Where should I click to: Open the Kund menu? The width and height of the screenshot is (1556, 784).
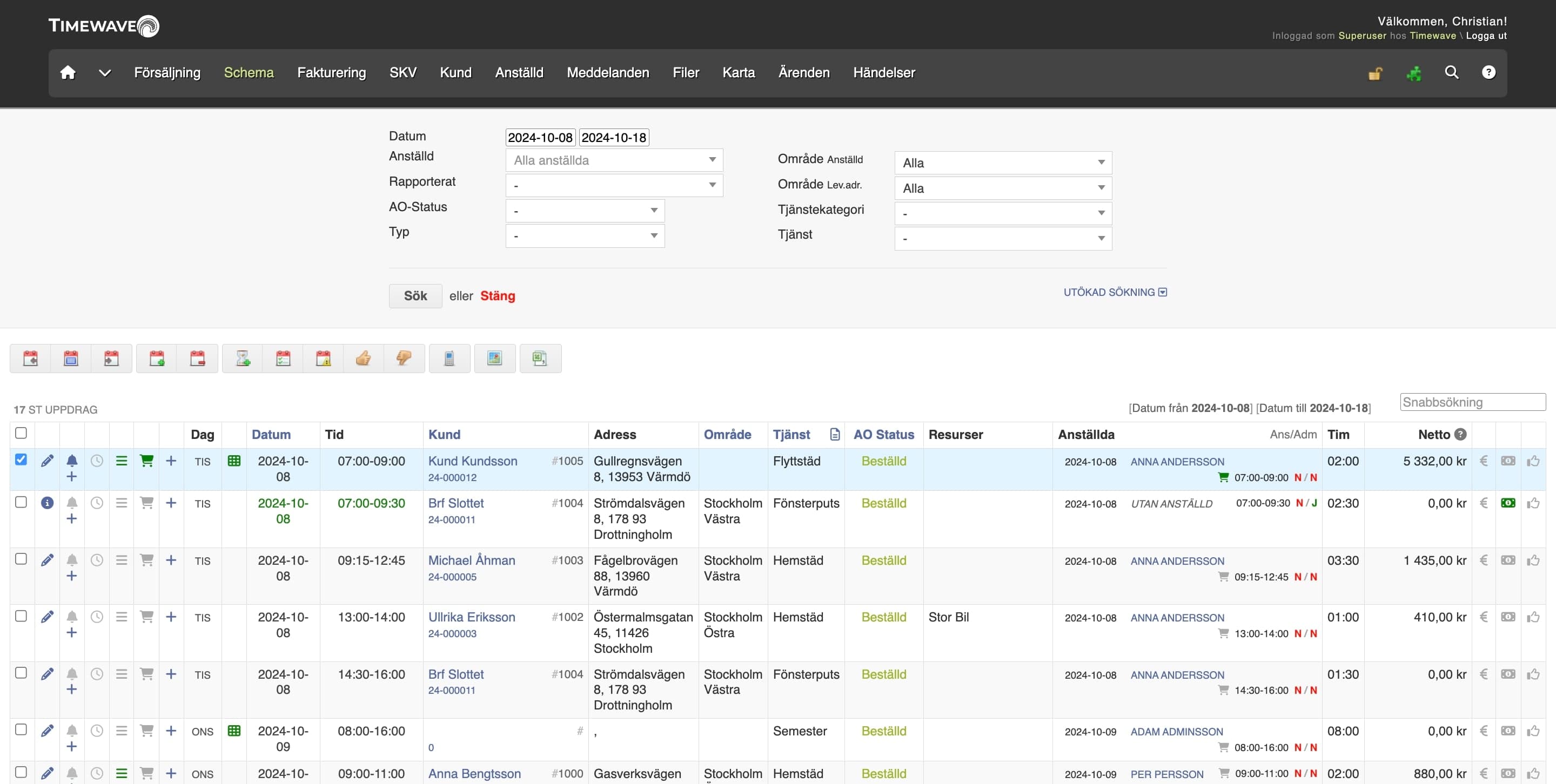[455, 72]
